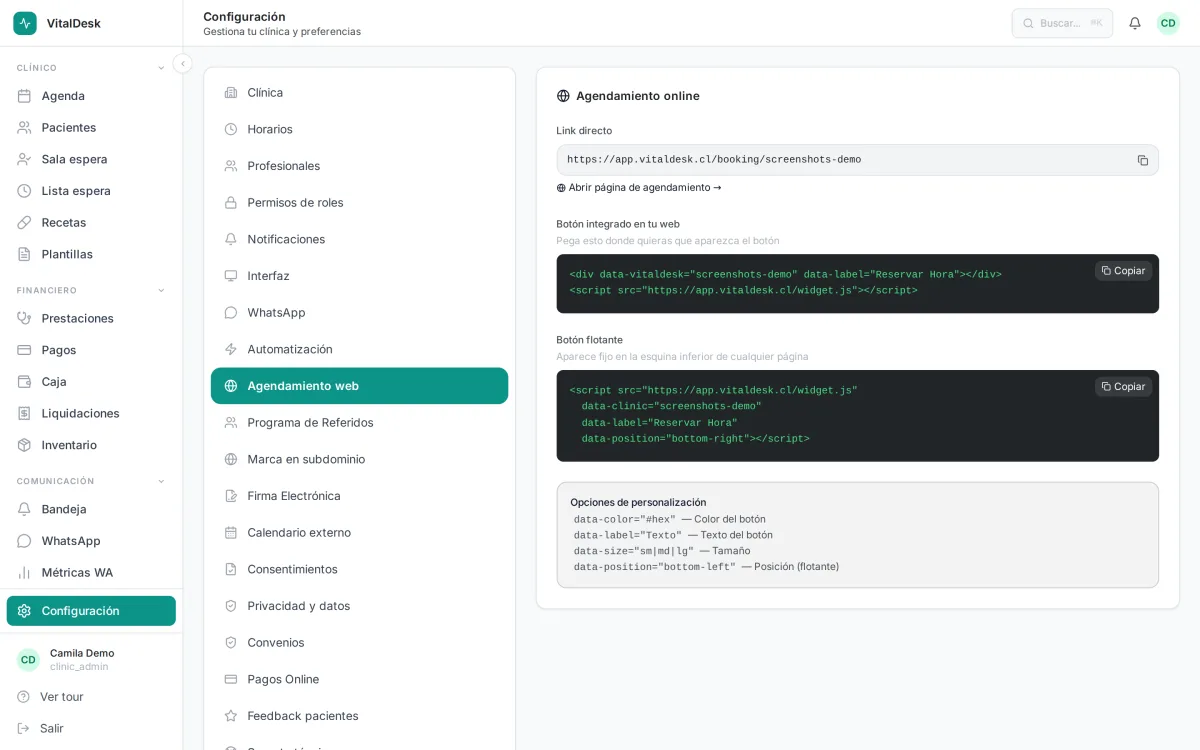The height and width of the screenshot is (750, 1200).
Task: Open Recetas from the sidebar
Action: pos(91,222)
